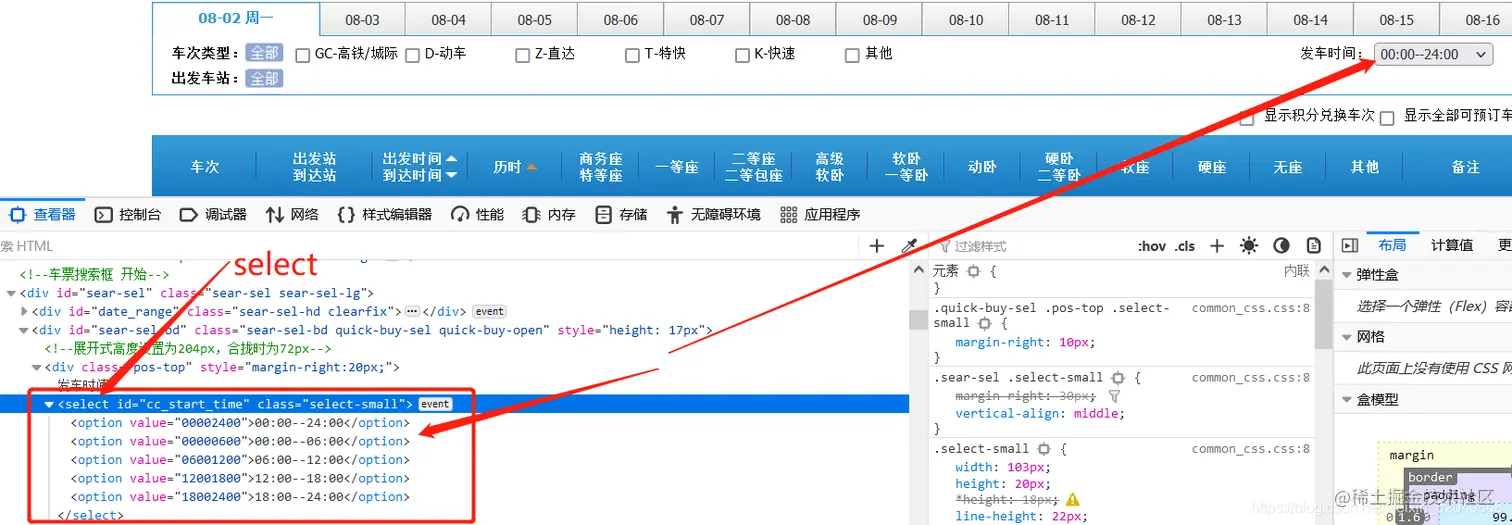Toggle light color scheme simulation sun icon
The image size is (1512, 525).
pyautogui.click(x=1249, y=246)
